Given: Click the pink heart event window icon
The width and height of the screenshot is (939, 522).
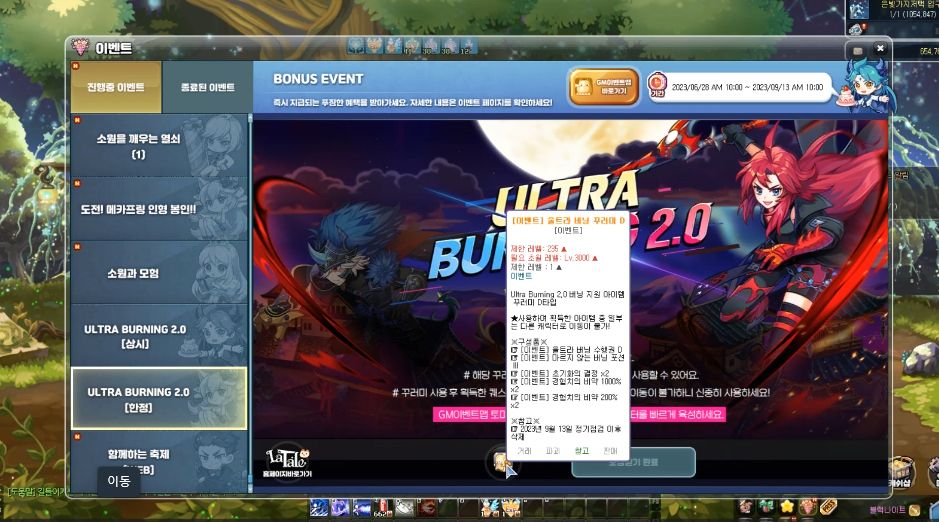Looking at the screenshot, I should coord(81,48).
